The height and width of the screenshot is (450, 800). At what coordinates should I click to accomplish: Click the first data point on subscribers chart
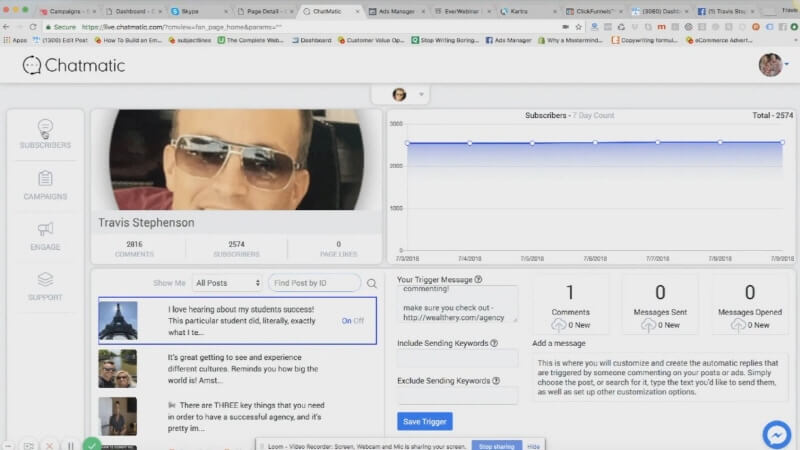407,143
